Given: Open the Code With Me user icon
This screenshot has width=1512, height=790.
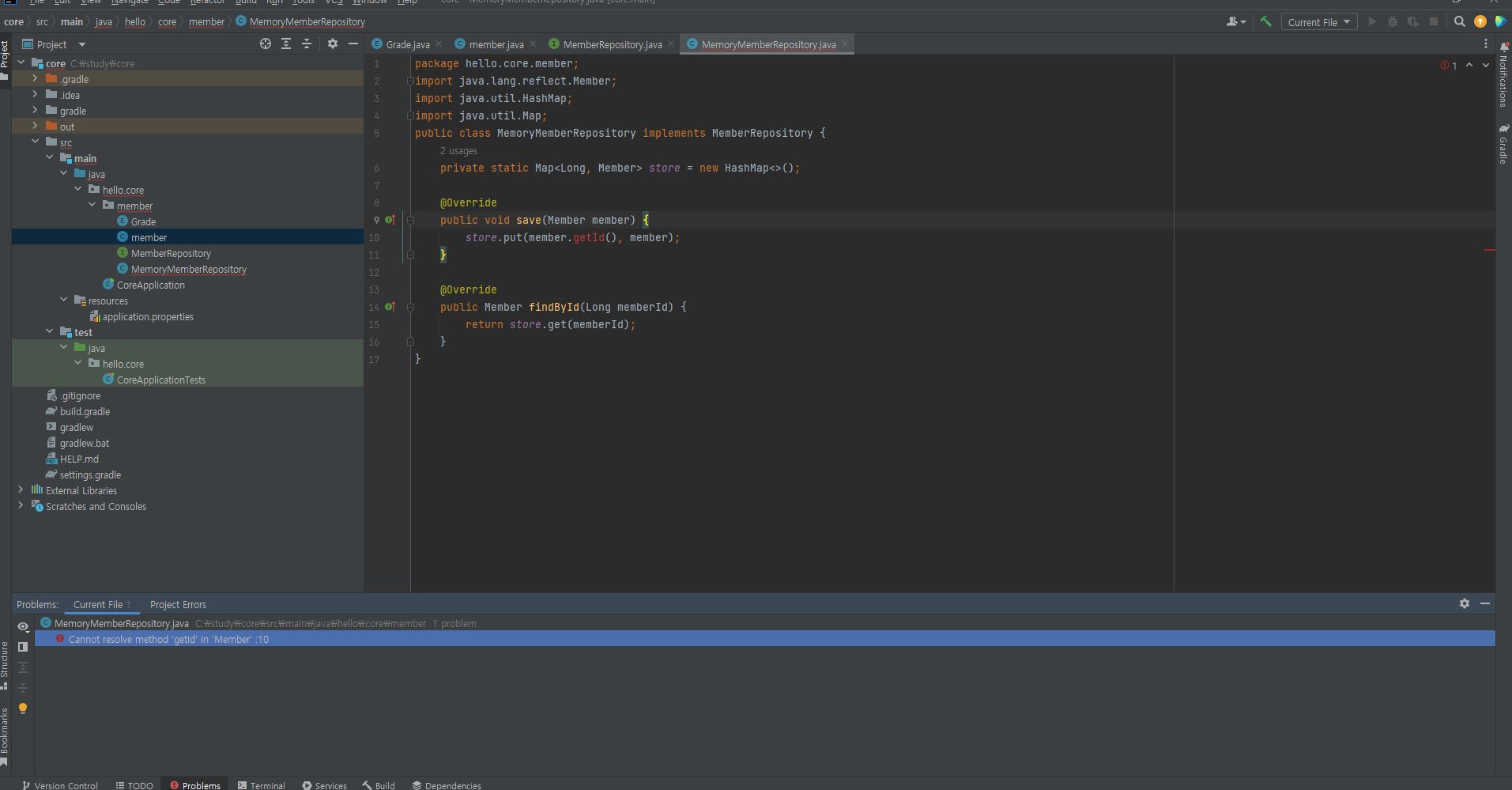Looking at the screenshot, I should 1235,22.
